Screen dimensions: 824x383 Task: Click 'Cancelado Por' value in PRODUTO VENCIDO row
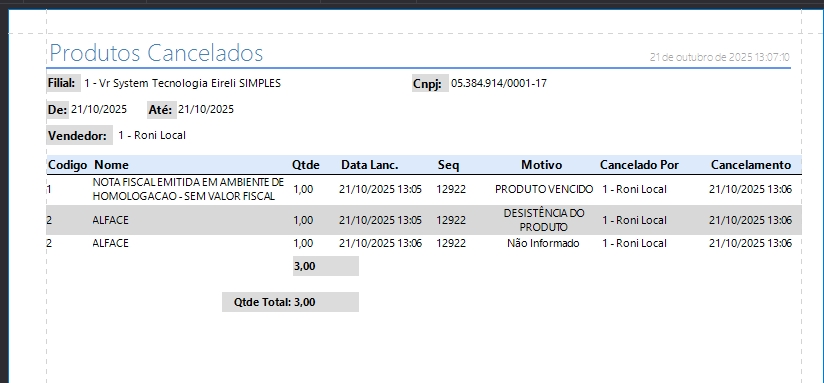pos(634,189)
